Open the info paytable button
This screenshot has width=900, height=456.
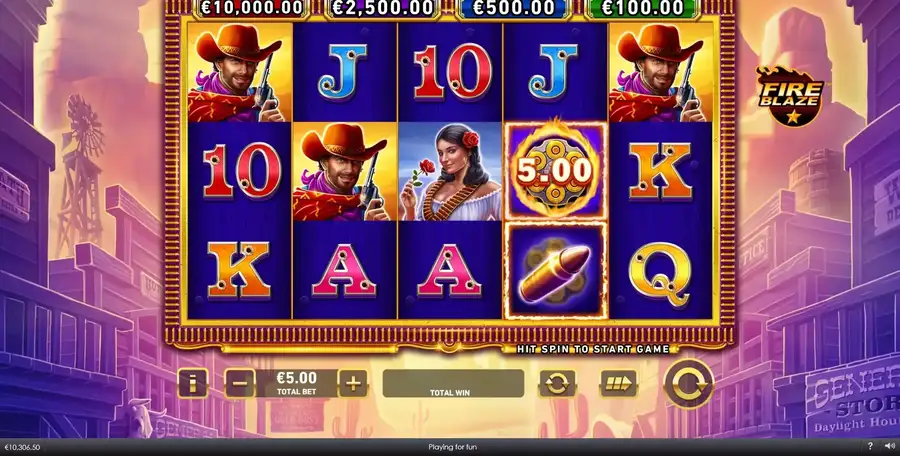tap(192, 384)
